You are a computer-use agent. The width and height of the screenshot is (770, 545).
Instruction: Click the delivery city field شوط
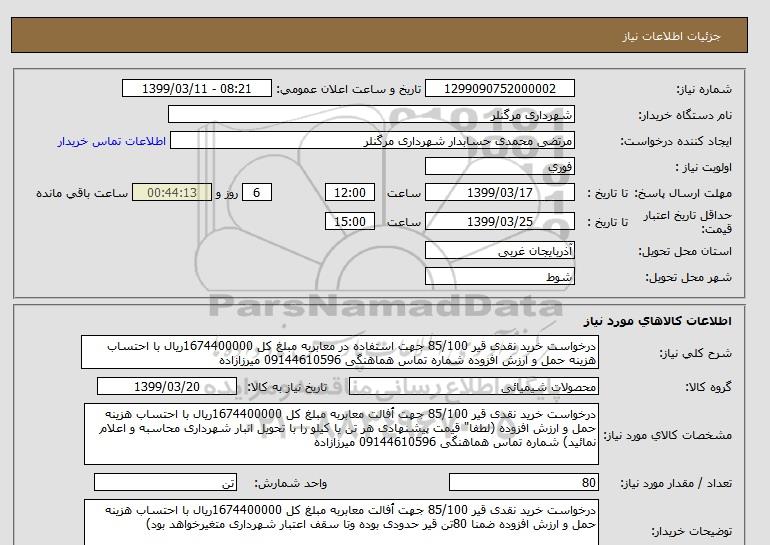coord(499,277)
